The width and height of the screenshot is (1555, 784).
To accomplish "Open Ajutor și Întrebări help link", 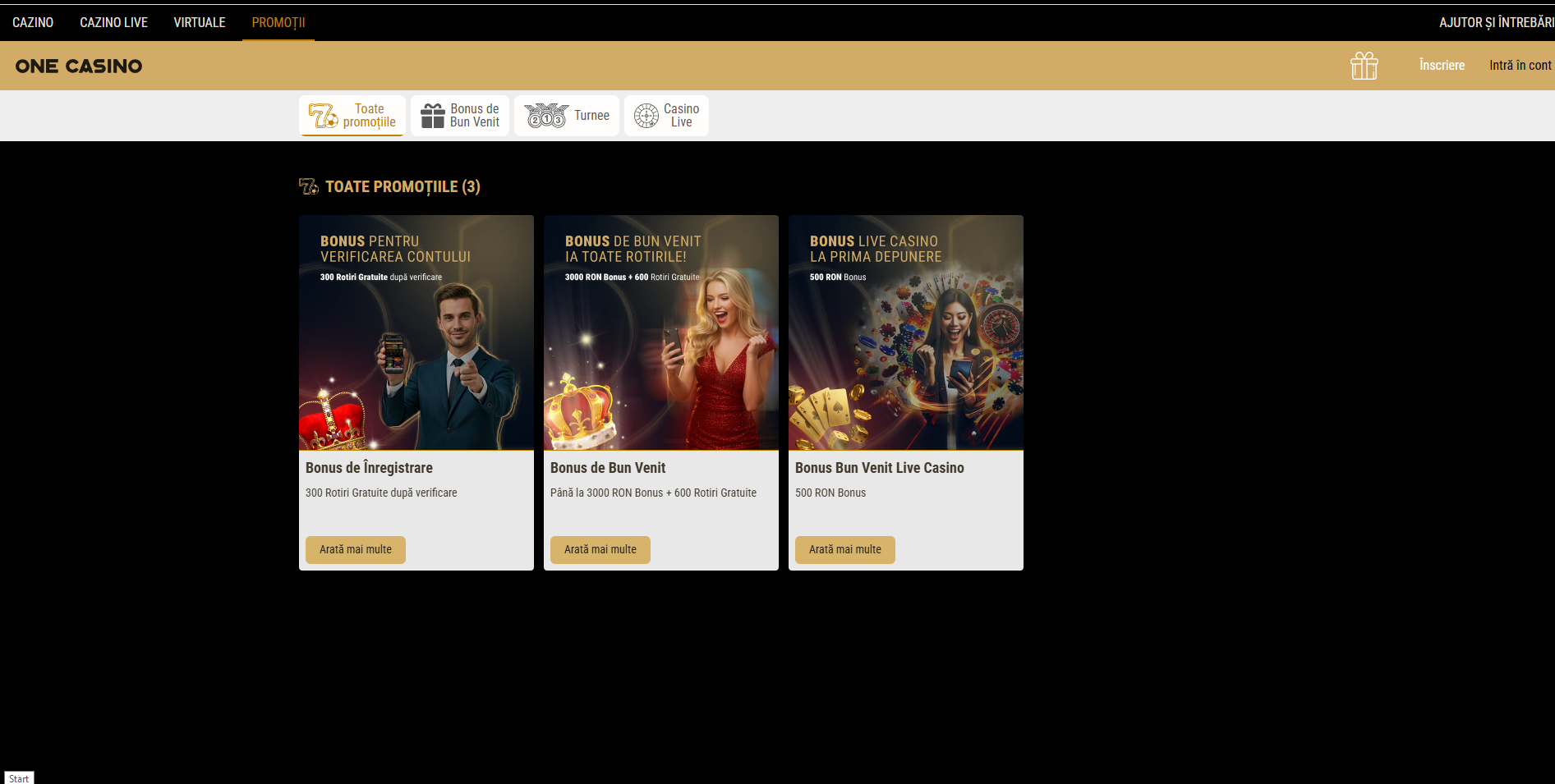I will (1495, 22).
